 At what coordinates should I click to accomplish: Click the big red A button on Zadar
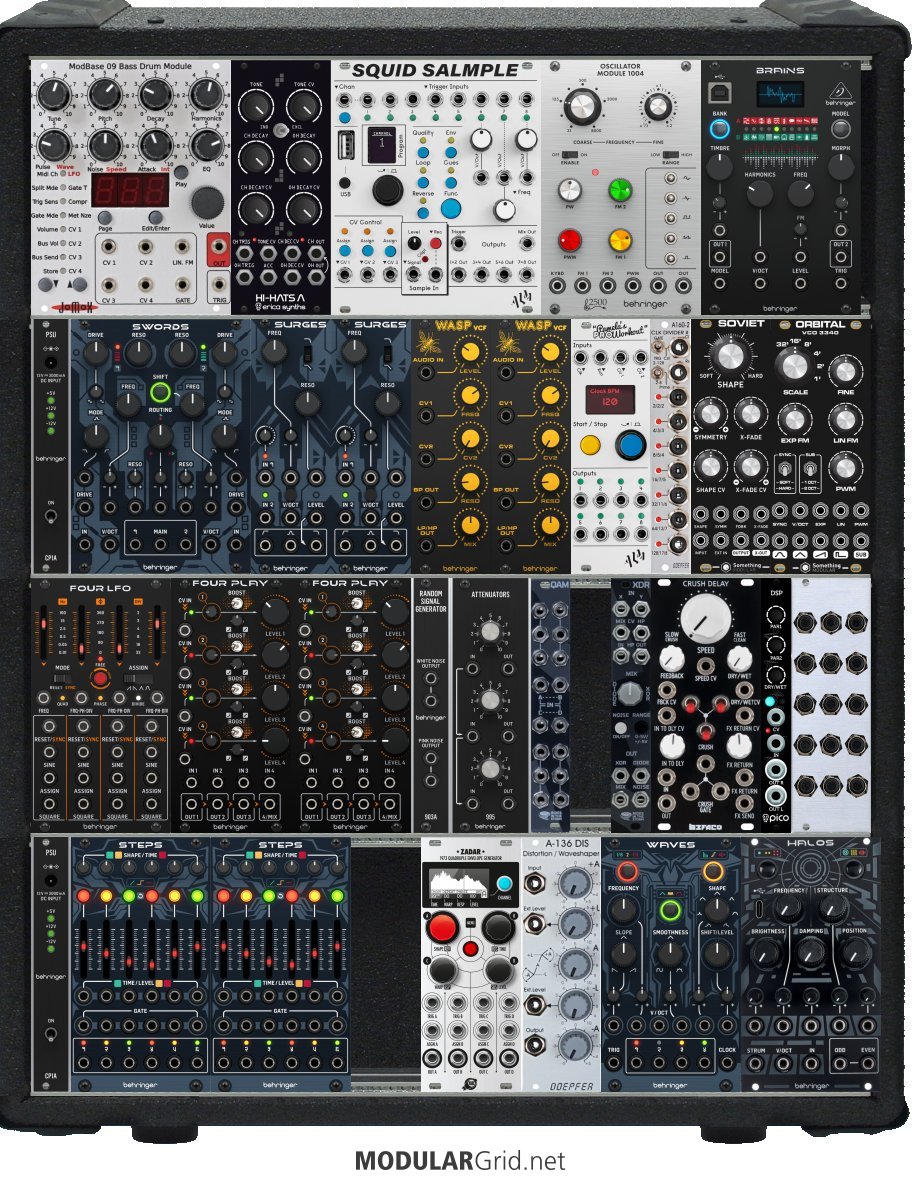[443, 926]
